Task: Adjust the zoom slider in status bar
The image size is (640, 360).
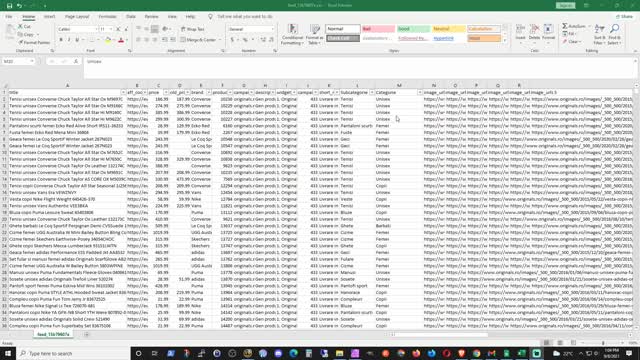Action: tap(603, 343)
